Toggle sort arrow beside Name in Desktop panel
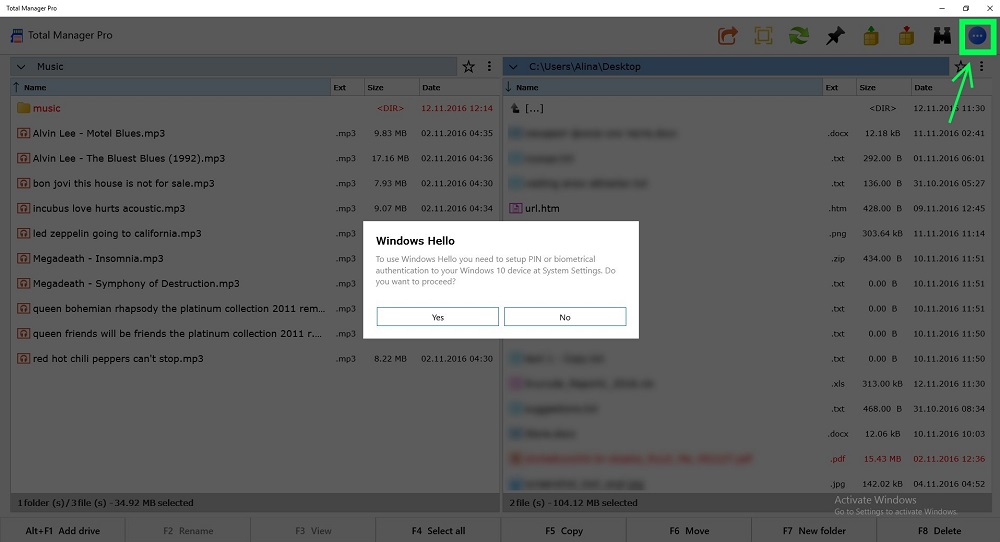 508,87
